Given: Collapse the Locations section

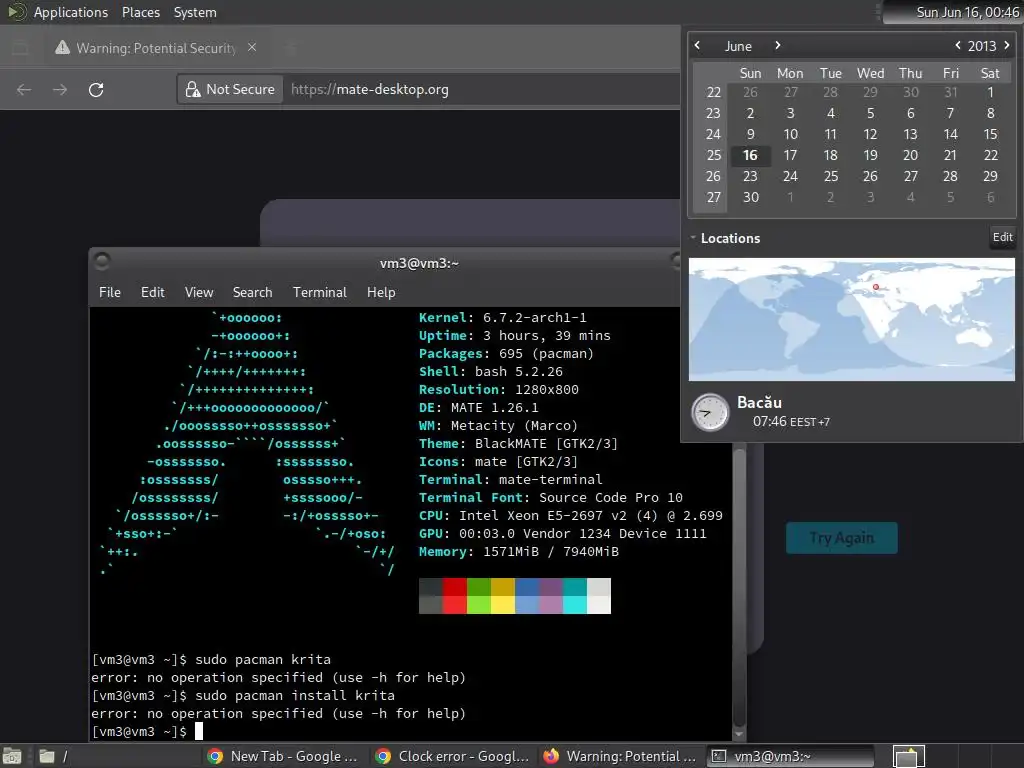Looking at the screenshot, I should (693, 238).
